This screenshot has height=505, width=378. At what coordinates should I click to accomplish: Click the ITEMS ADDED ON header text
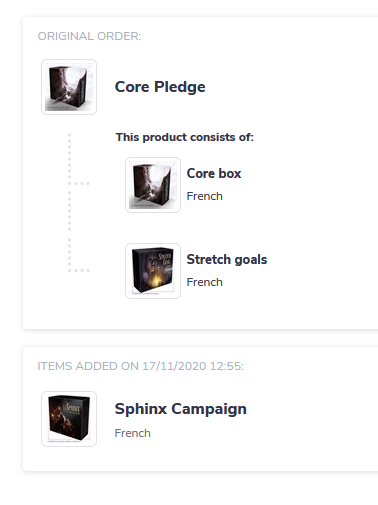88,366
